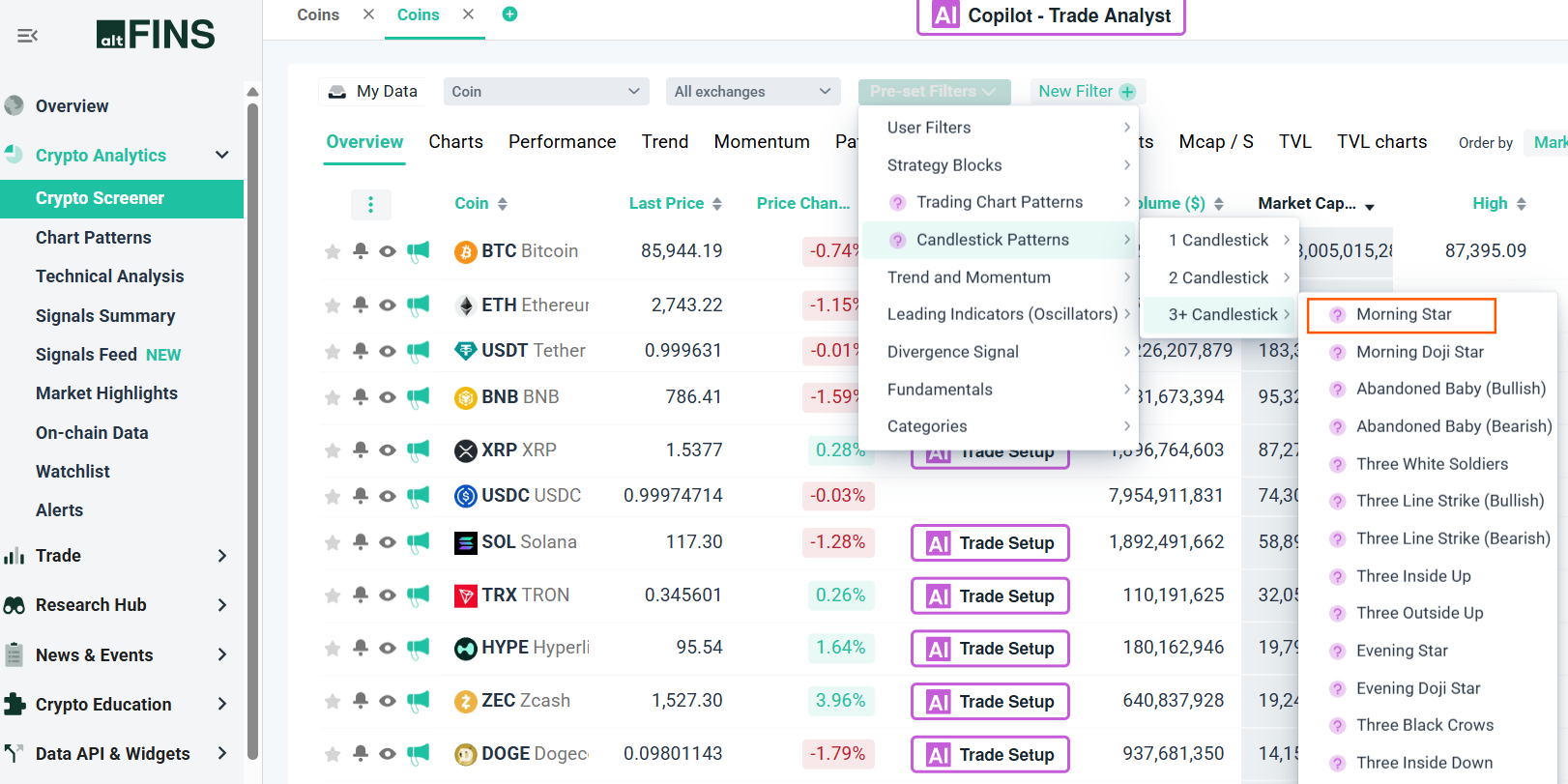
Task: Expand the Crypto Education section
Action: point(222,704)
